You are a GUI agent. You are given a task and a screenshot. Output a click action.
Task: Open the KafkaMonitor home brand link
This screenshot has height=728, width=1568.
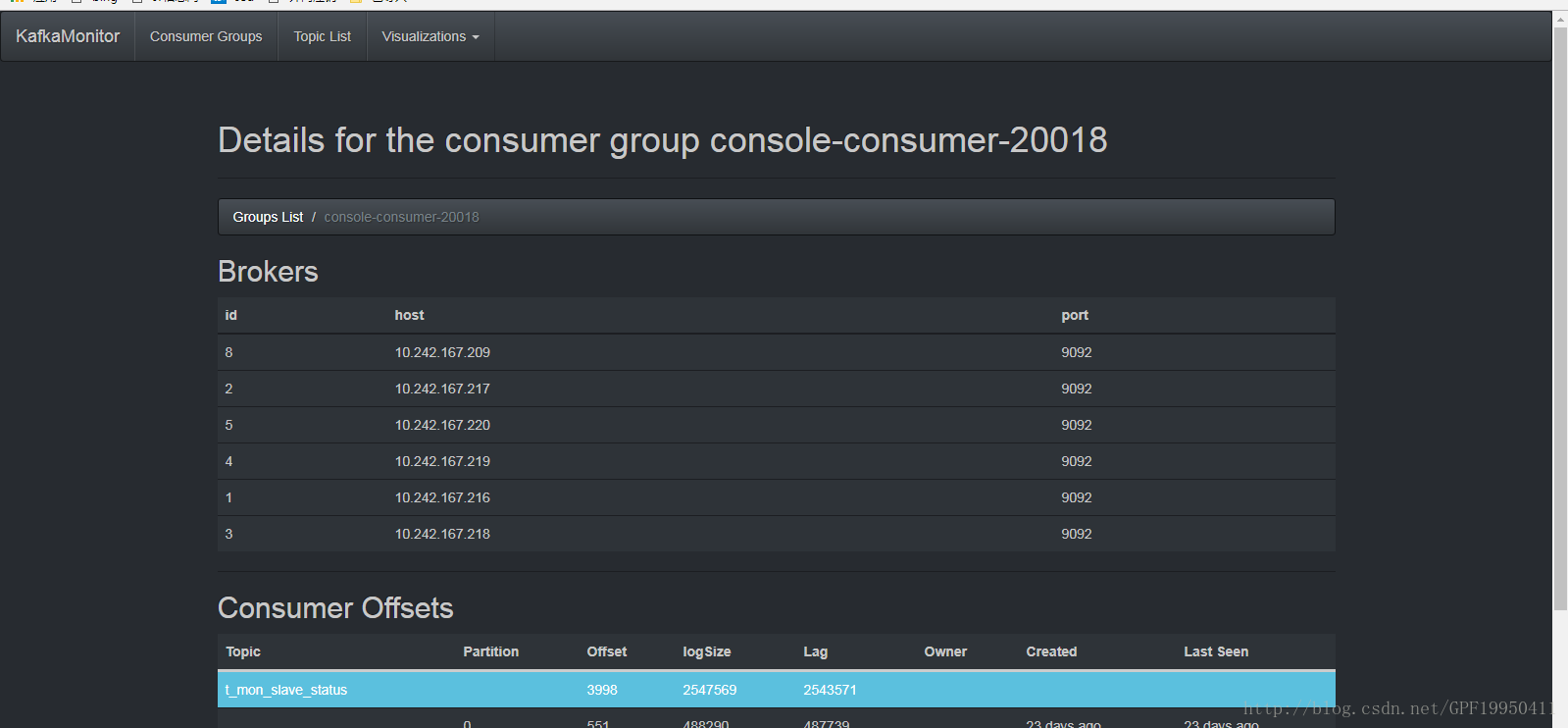(x=68, y=36)
